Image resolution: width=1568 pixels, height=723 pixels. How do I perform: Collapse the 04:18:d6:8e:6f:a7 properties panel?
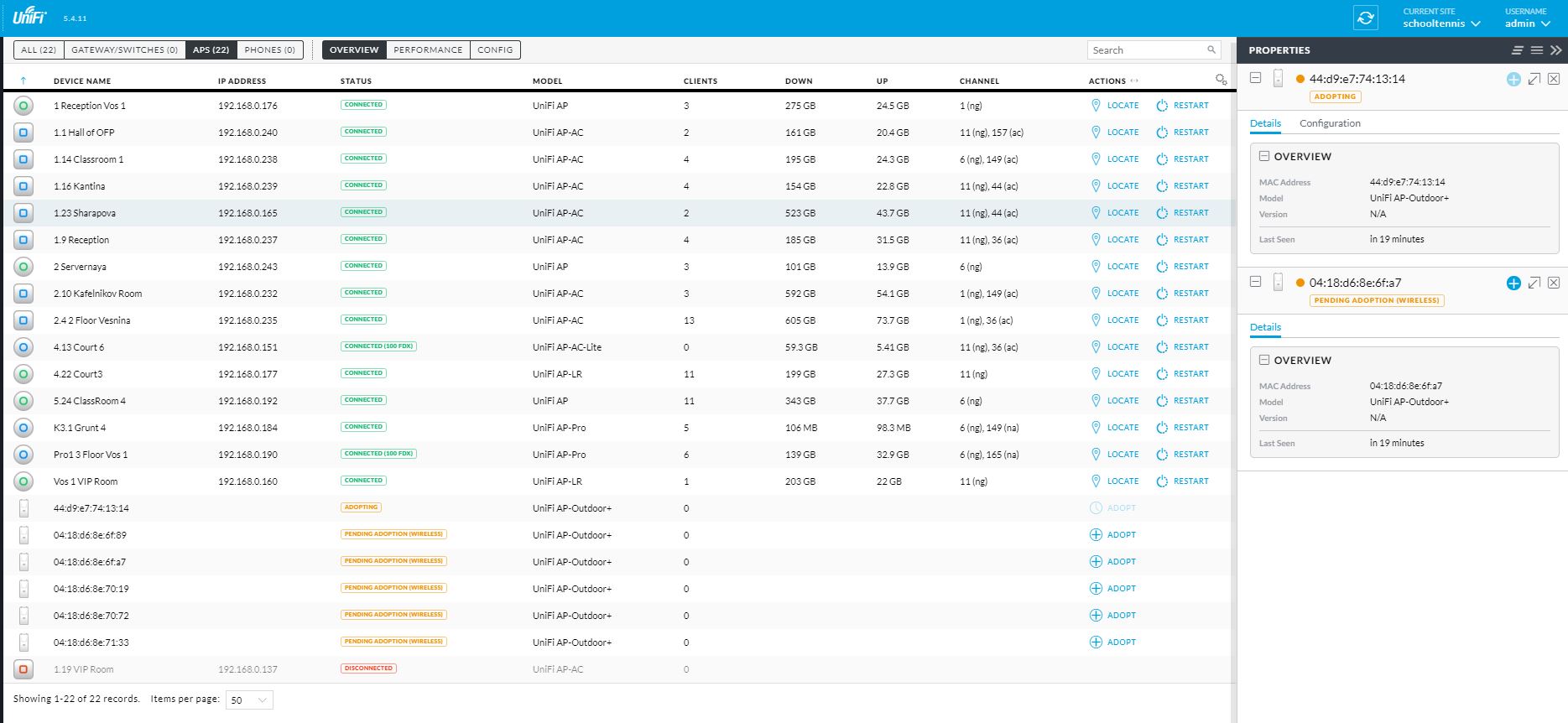coord(1255,282)
